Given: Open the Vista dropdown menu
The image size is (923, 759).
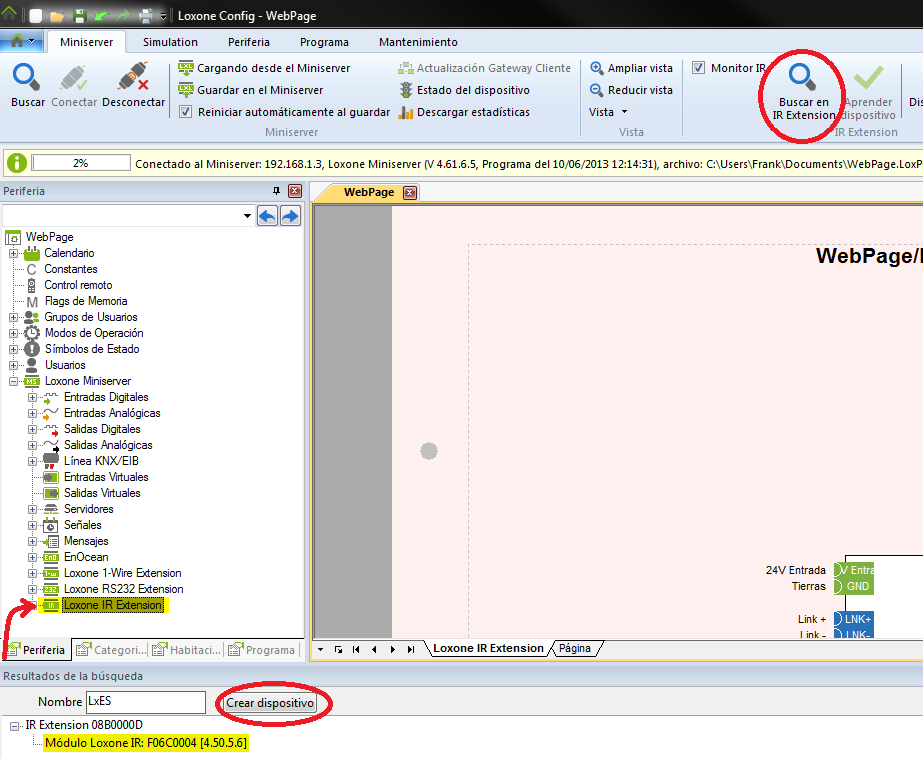Looking at the screenshot, I should pyautogui.click(x=608, y=112).
